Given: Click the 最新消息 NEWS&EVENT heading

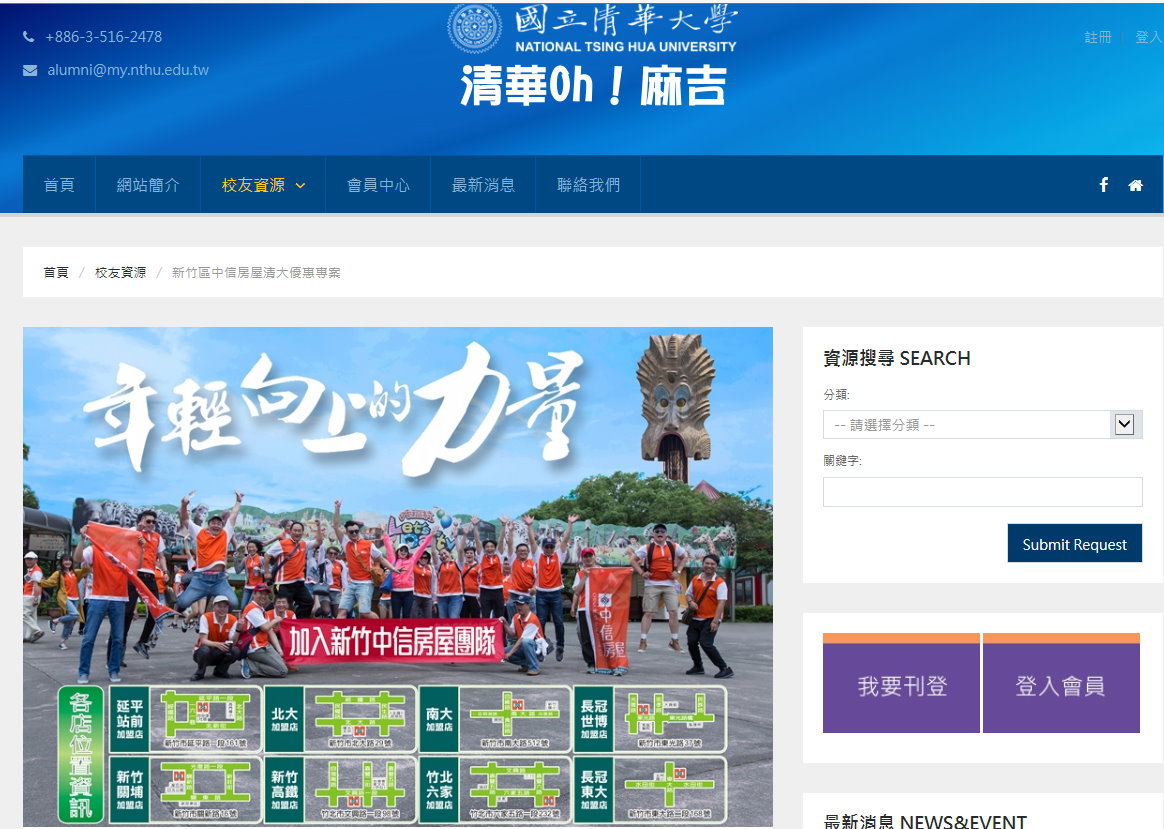Looking at the screenshot, I should [925, 821].
